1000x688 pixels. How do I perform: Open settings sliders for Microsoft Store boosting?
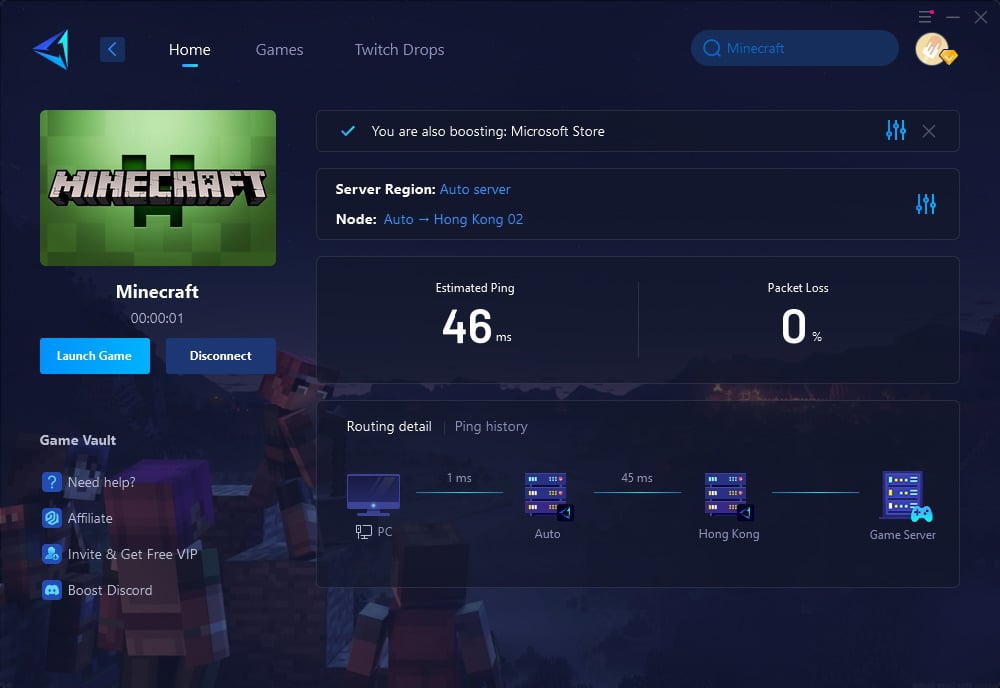(895, 130)
